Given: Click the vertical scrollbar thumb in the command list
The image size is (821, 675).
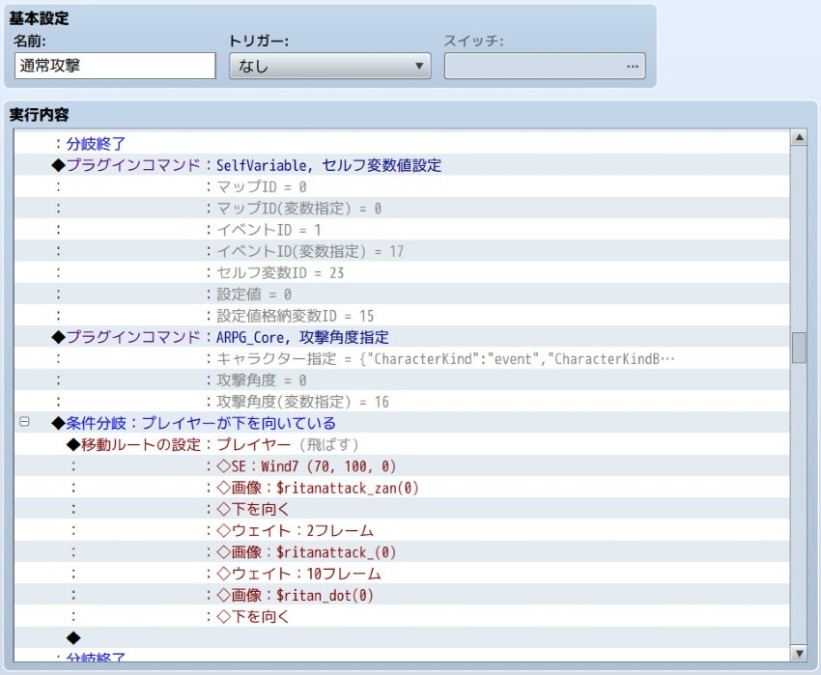Looking at the screenshot, I should tap(798, 348).
